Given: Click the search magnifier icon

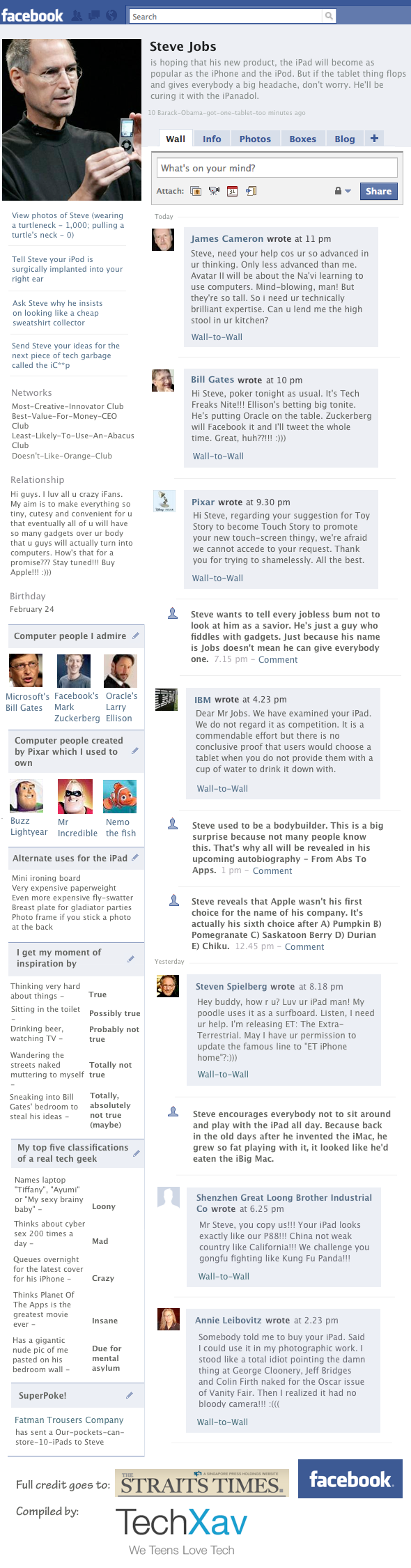Looking at the screenshot, I should point(328,16).
